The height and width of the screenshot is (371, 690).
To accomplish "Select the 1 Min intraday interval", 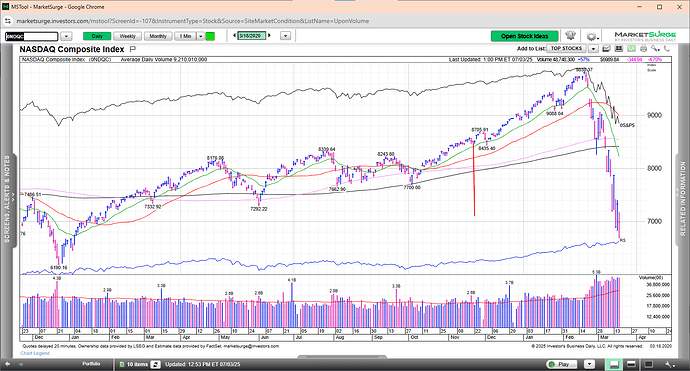I will (185, 36).
